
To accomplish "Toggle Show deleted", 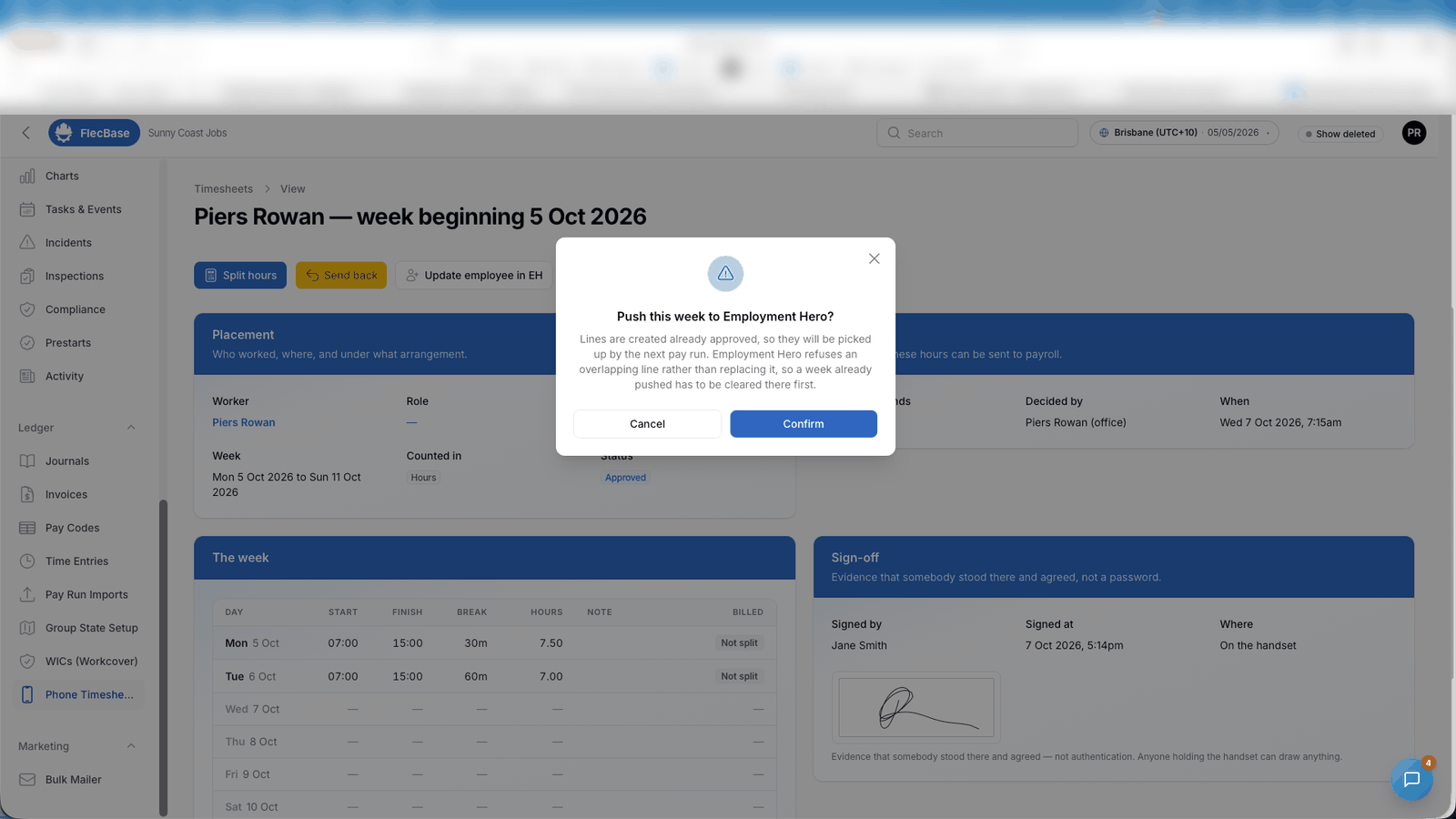I will tap(1340, 134).
